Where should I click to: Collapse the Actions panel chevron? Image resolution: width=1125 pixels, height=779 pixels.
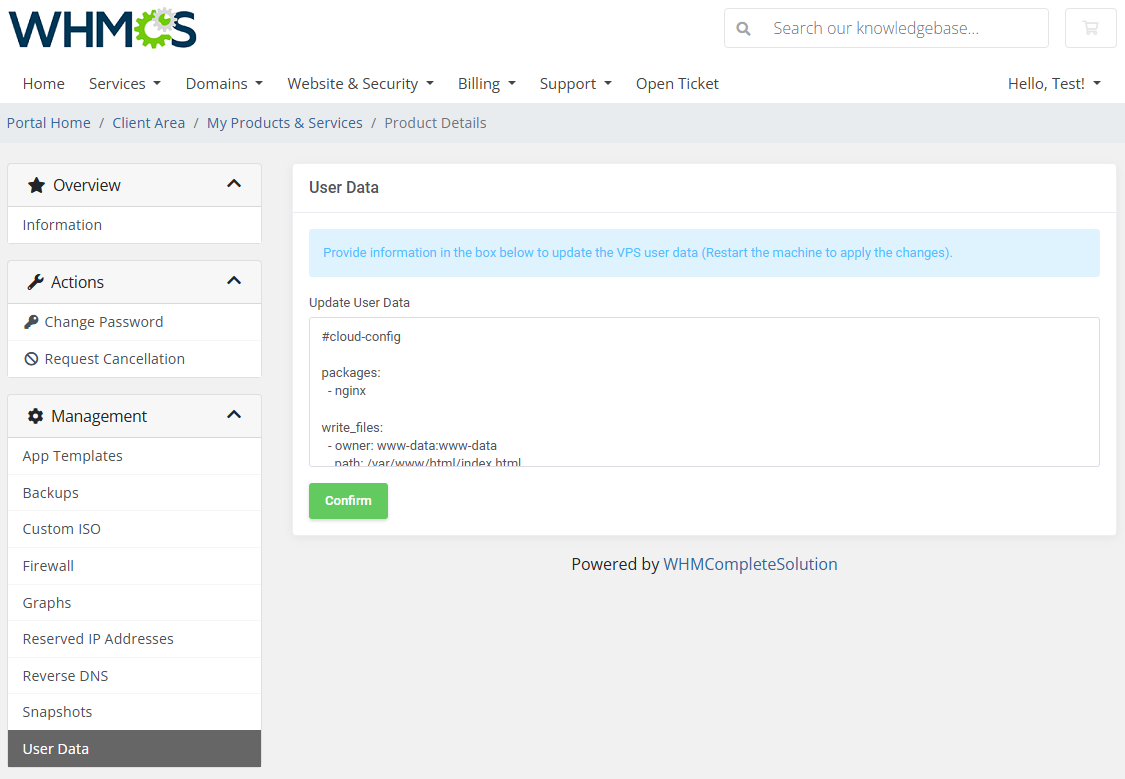[234, 281]
